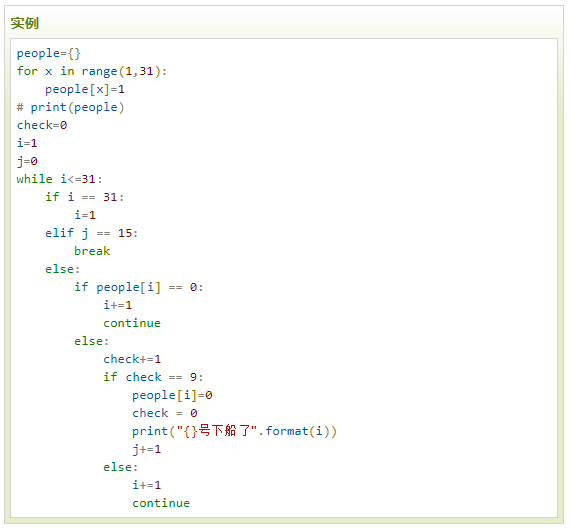The width and height of the screenshot is (571, 532).
Task: Click the last continue statement
Action: click(161, 503)
